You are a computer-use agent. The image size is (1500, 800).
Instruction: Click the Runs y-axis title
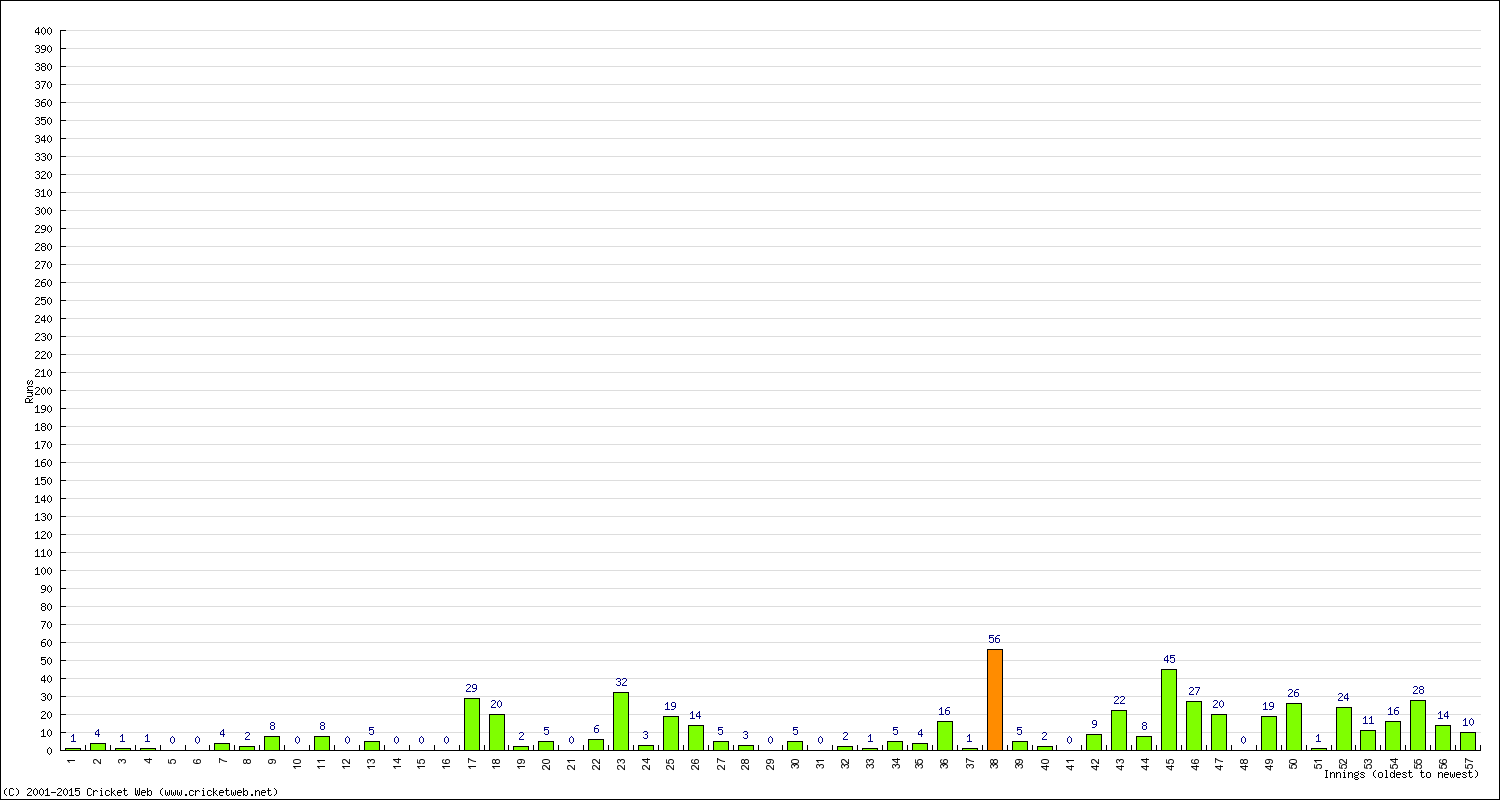pyautogui.click(x=29, y=391)
